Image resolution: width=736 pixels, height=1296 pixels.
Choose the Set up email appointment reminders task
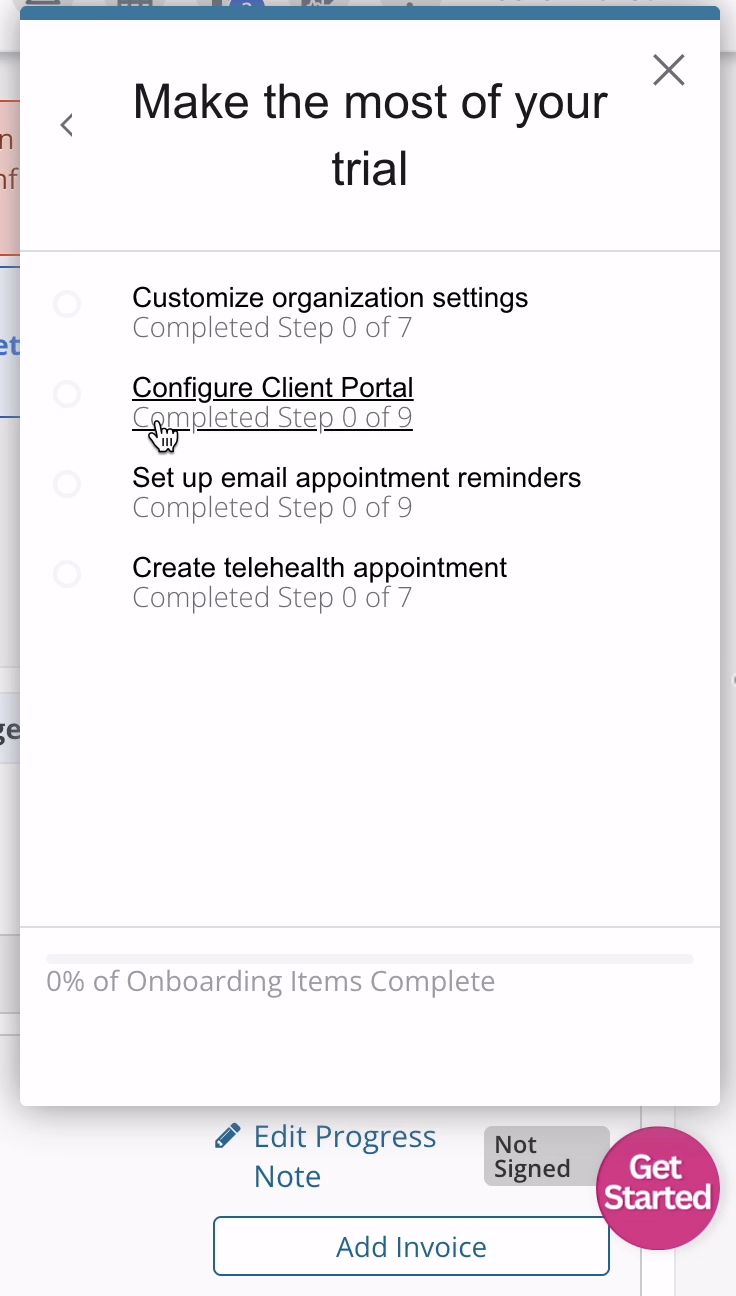pyautogui.click(x=356, y=477)
